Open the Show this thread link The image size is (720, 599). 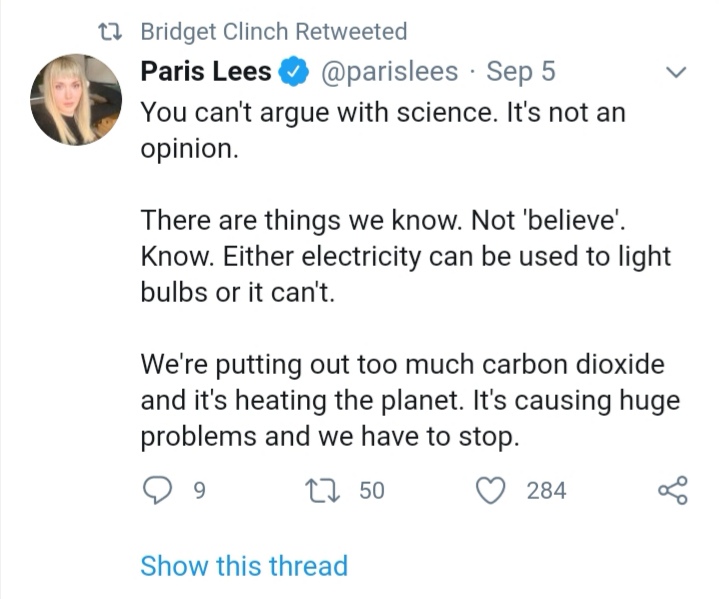[x=244, y=565]
